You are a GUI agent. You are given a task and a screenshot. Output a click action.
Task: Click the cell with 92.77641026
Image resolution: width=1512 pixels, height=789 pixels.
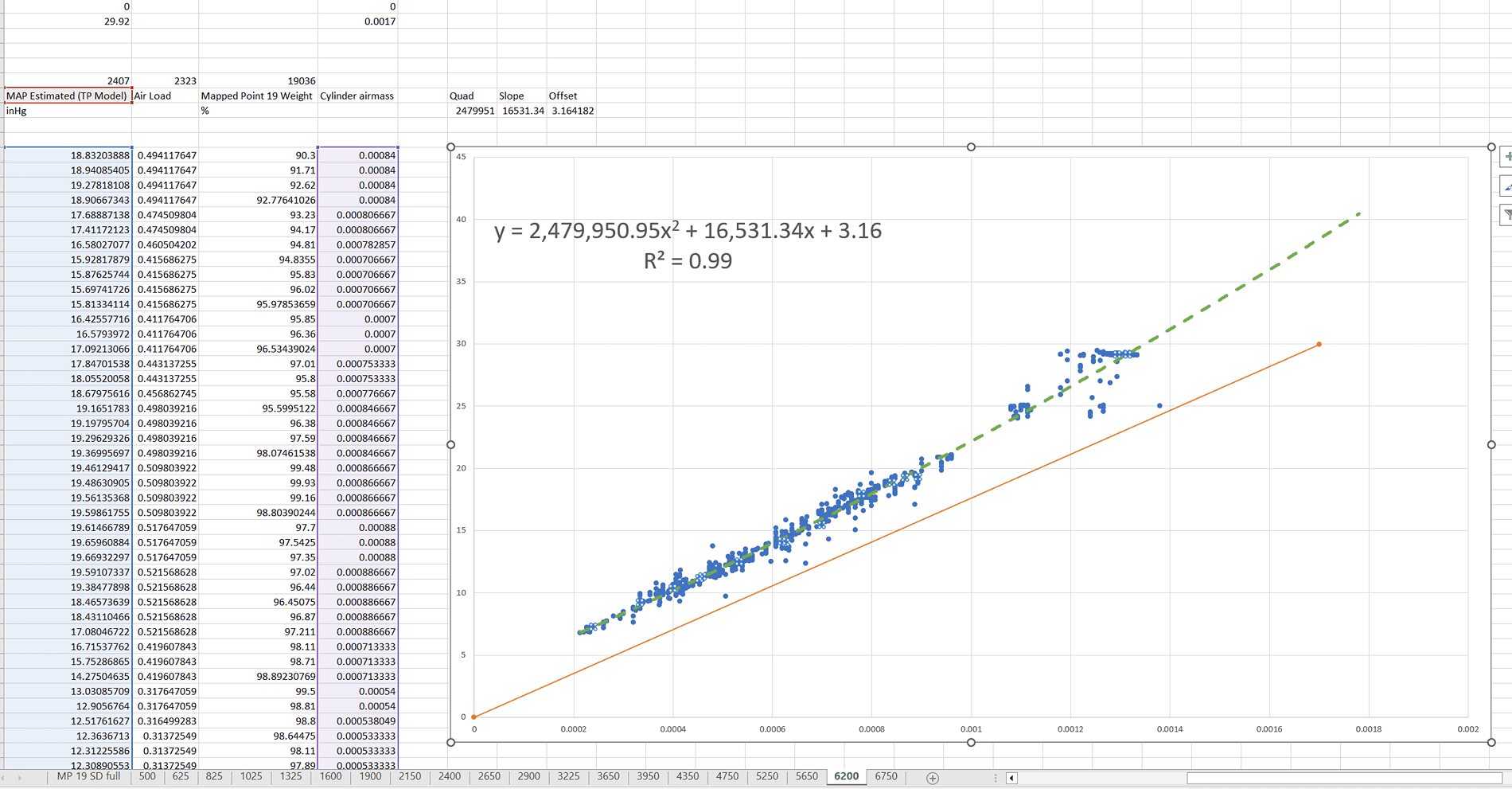click(258, 200)
